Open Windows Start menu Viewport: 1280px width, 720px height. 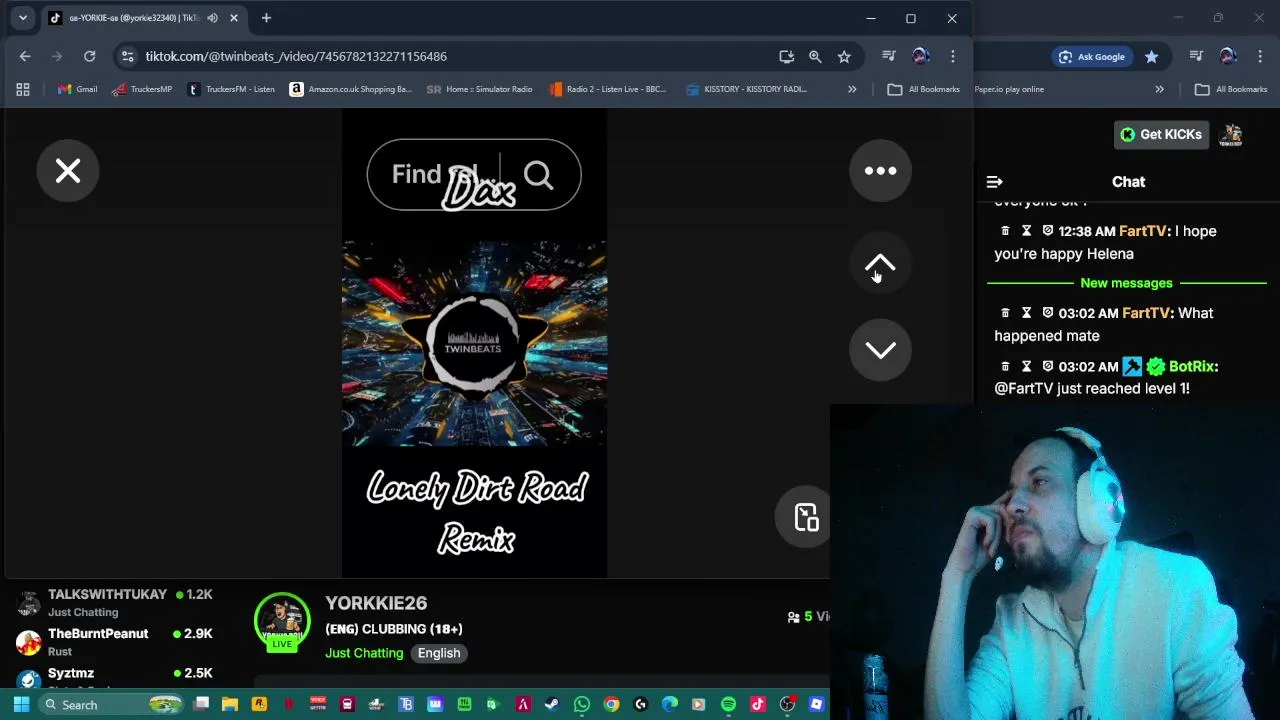click(x=21, y=705)
